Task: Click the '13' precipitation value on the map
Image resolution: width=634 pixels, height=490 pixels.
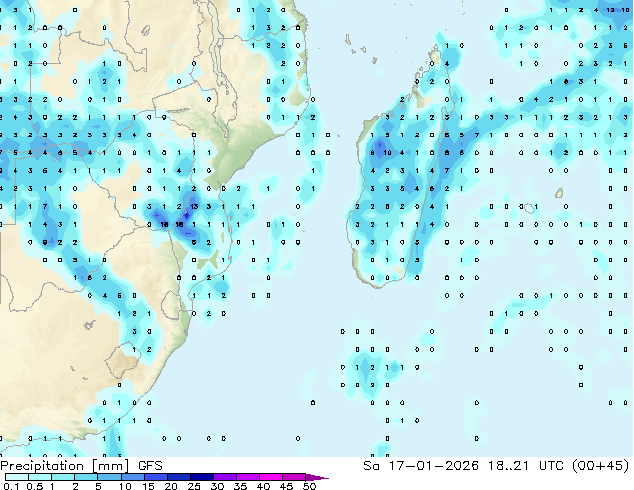Action: (x=194, y=207)
